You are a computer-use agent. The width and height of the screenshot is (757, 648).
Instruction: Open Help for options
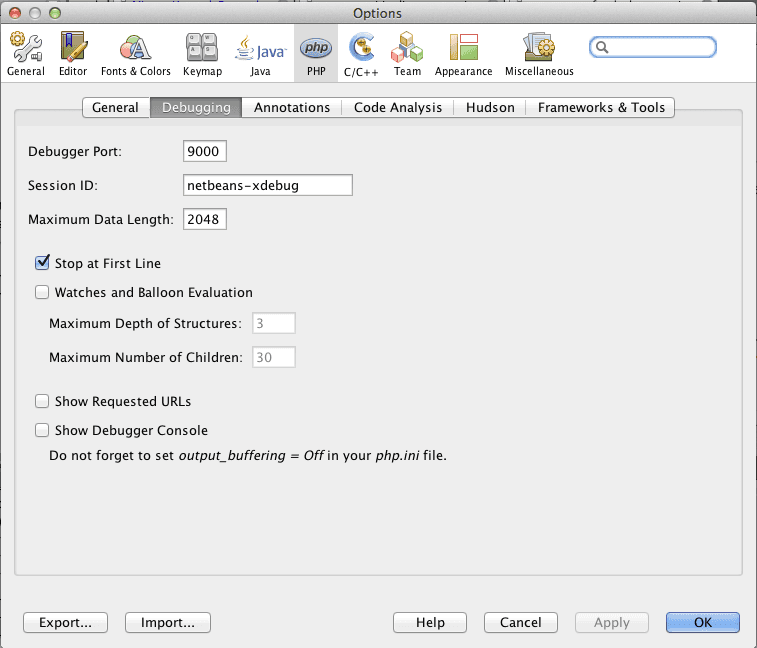click(x=430, y=622)
